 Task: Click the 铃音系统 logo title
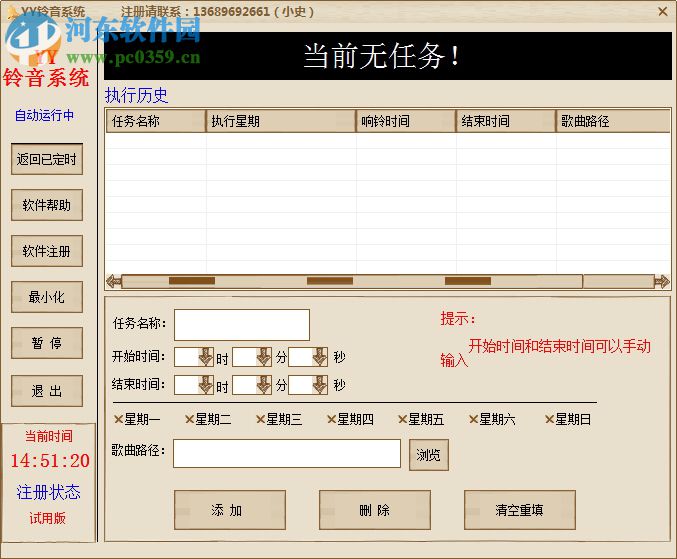pyautogui.click(x=46, y=78)
